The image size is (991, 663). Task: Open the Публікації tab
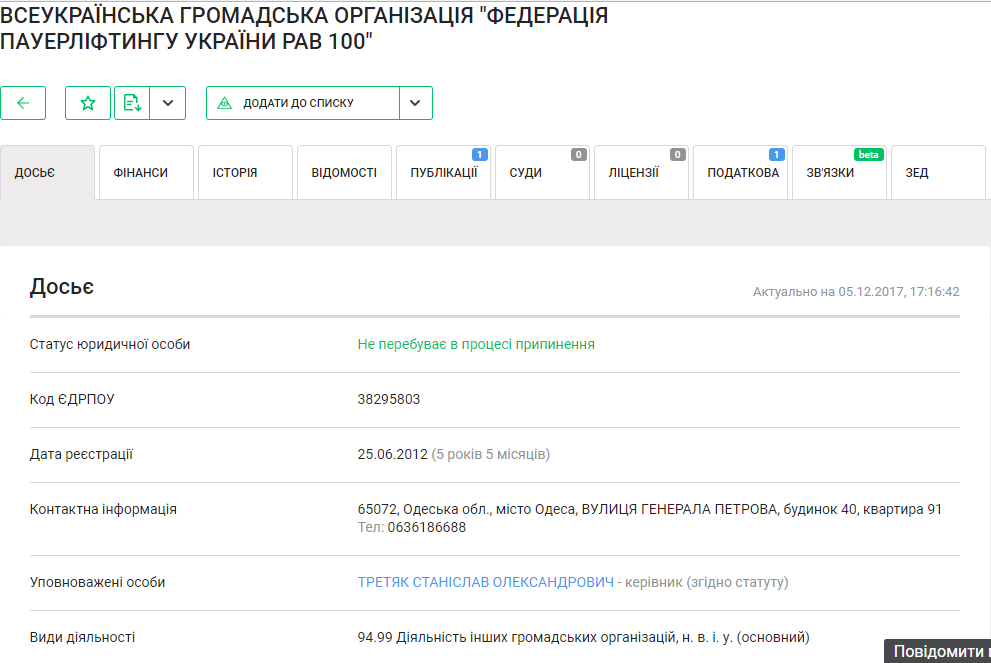[x=443, y=173]
